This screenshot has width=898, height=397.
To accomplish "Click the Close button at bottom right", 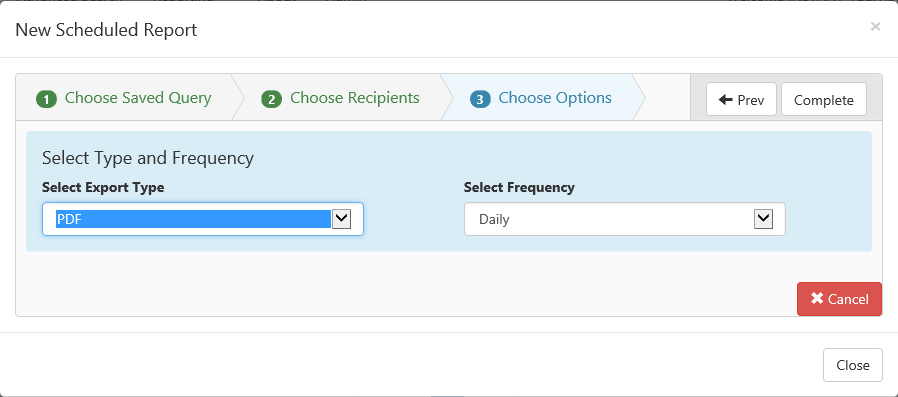I will pos(853,365).
